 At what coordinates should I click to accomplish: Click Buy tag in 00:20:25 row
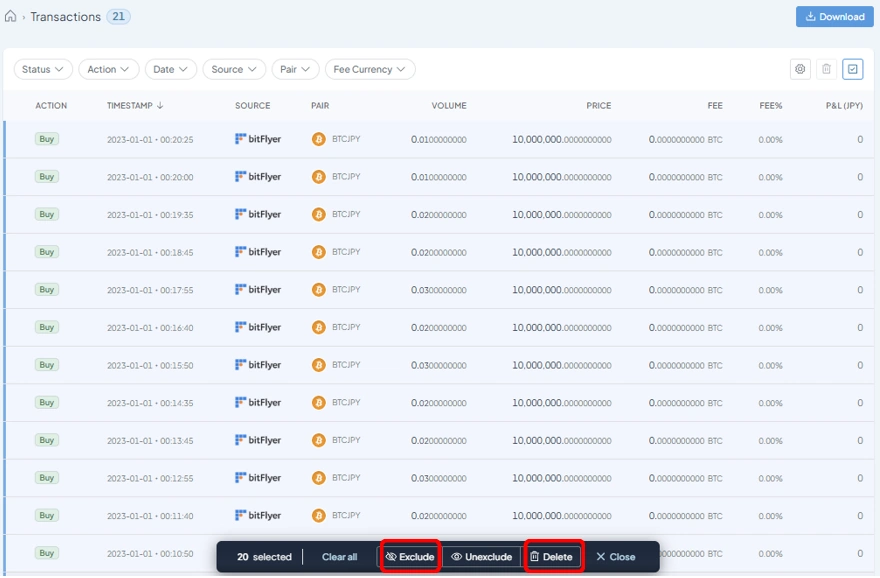click(x=47, y=139)
